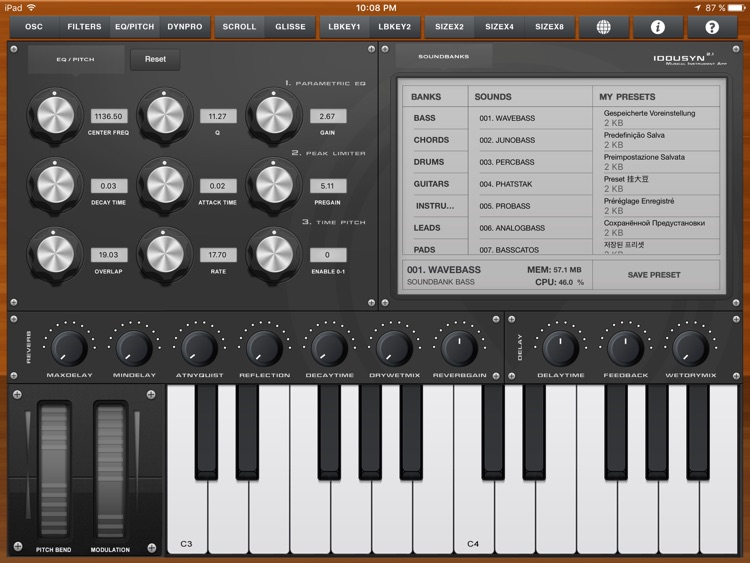
Task: Switch to the FILTERS tab
Action: (x=84, y=27)
